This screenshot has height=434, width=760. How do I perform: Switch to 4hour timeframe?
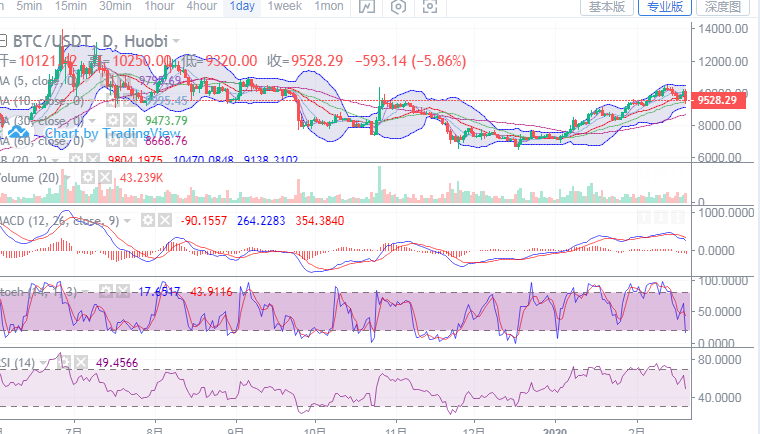tap(202, 6)
